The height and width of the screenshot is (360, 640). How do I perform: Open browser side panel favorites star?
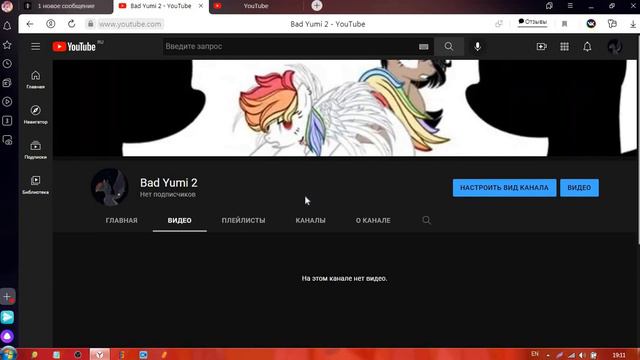click(x=7, y=45)
